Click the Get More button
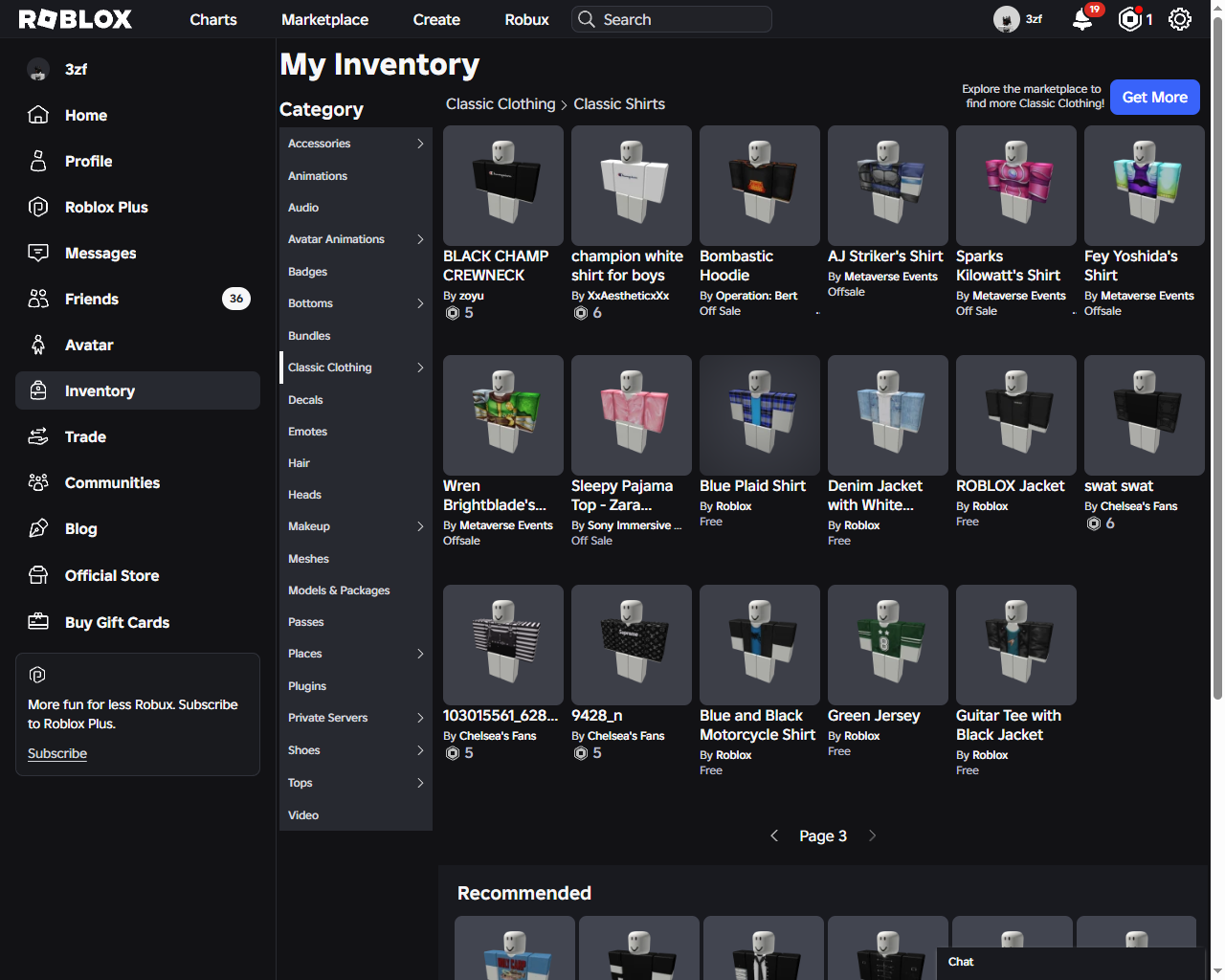The image size is (1225, 980). pyautogui.click(x=1155, y=97)
